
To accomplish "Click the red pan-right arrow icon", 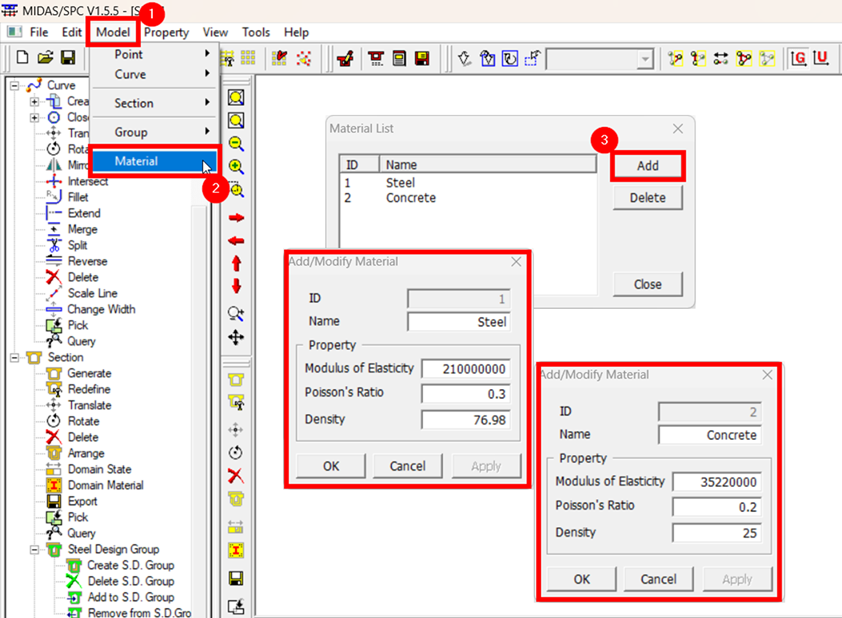I will [236, 217].
